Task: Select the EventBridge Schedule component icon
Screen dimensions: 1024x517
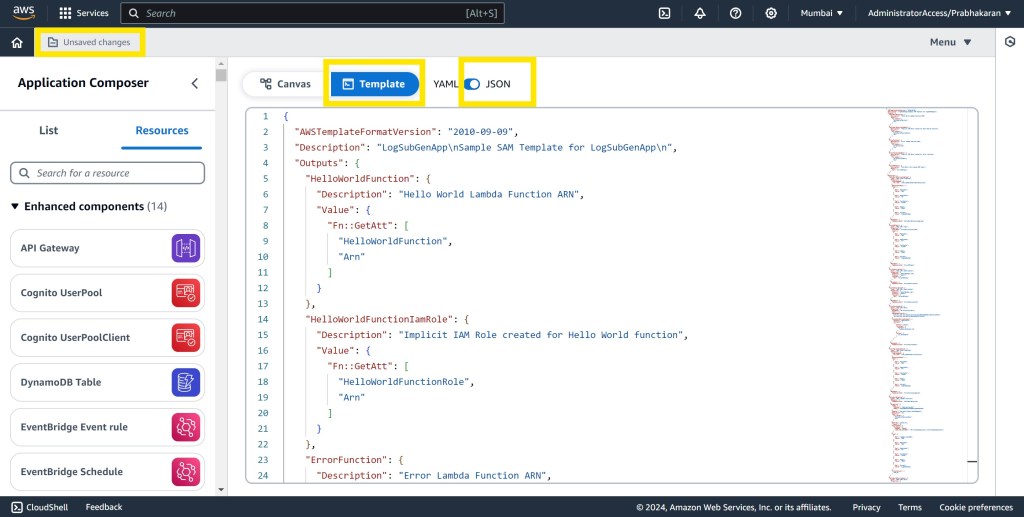Action: [x=186, y=472]
